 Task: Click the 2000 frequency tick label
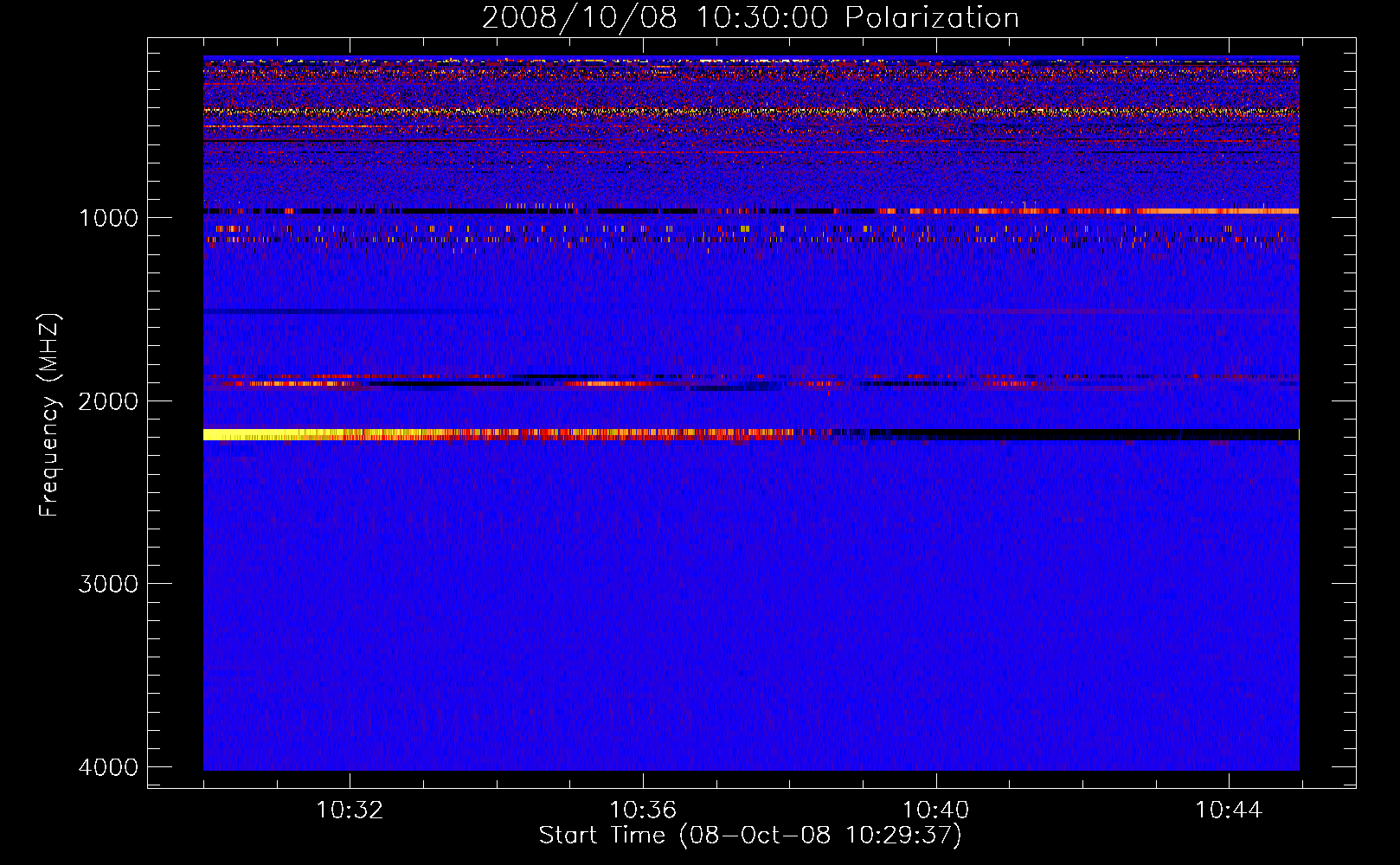pos(108,401)
